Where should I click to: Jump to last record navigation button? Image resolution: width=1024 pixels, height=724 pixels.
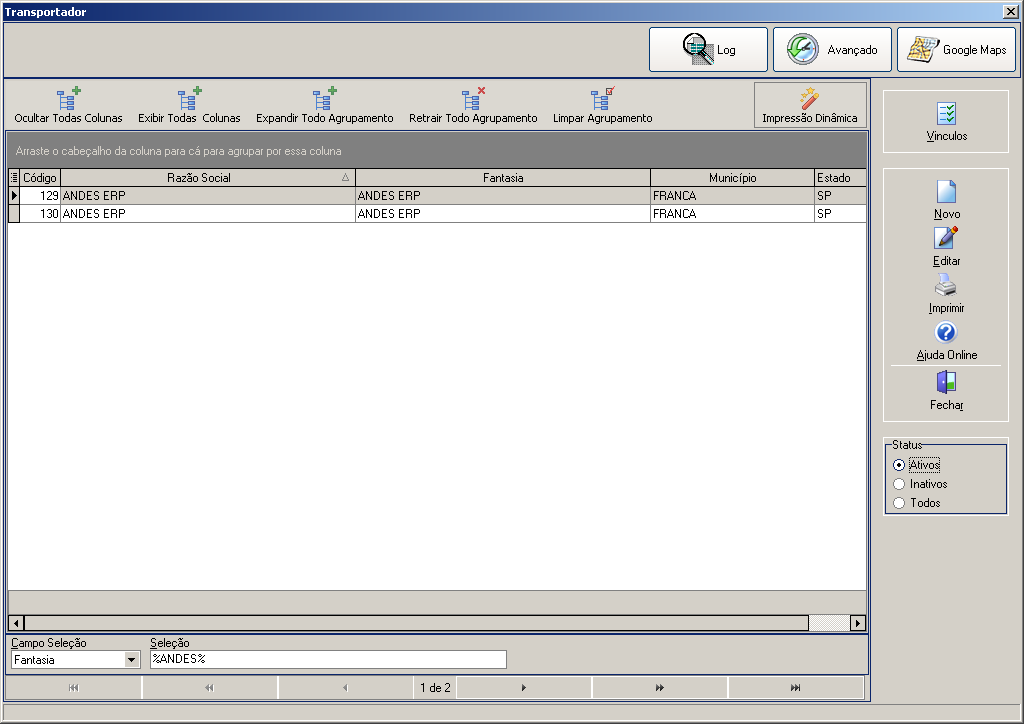click(795, 687)
